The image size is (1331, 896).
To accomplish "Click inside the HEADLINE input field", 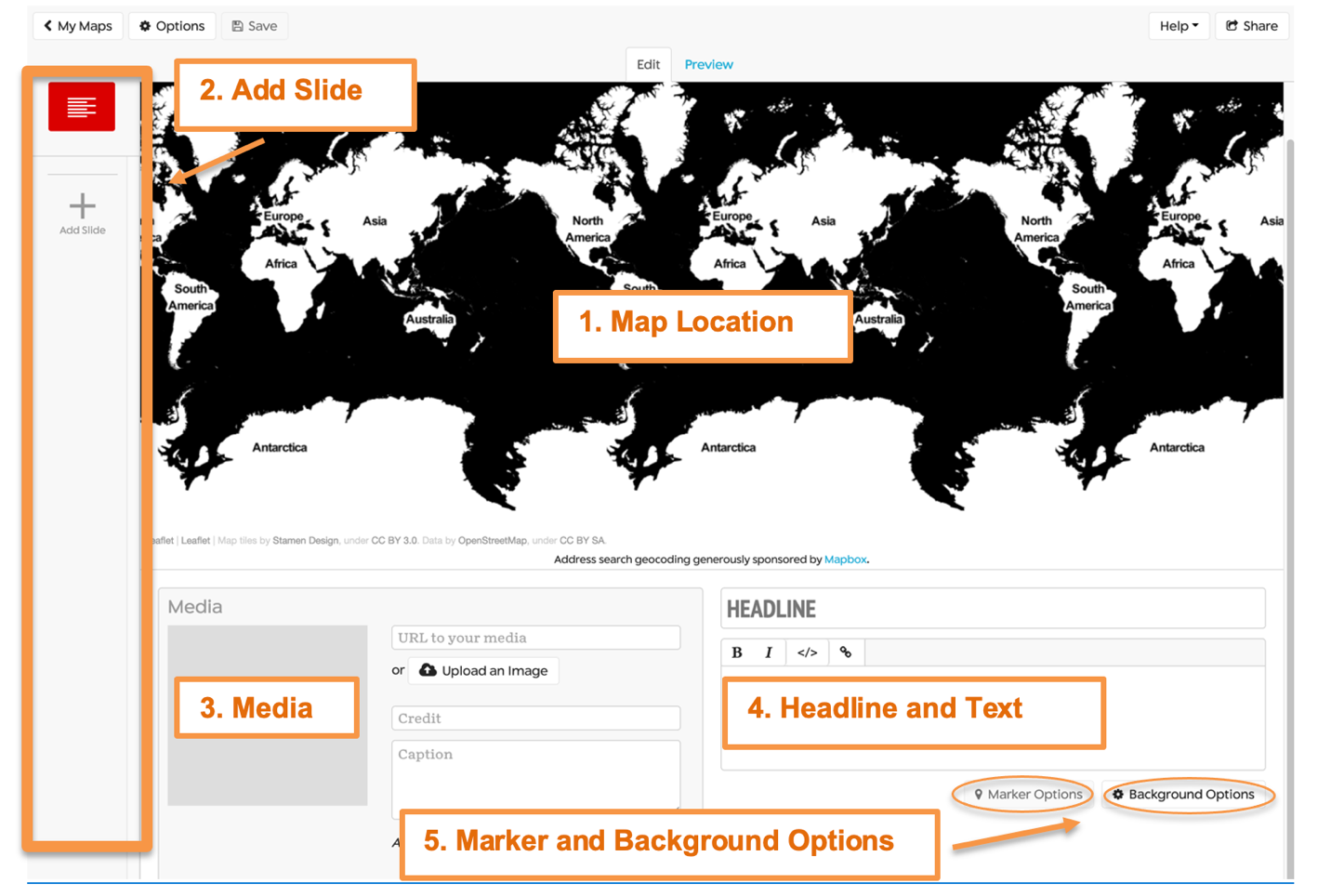I will (994, 608).
